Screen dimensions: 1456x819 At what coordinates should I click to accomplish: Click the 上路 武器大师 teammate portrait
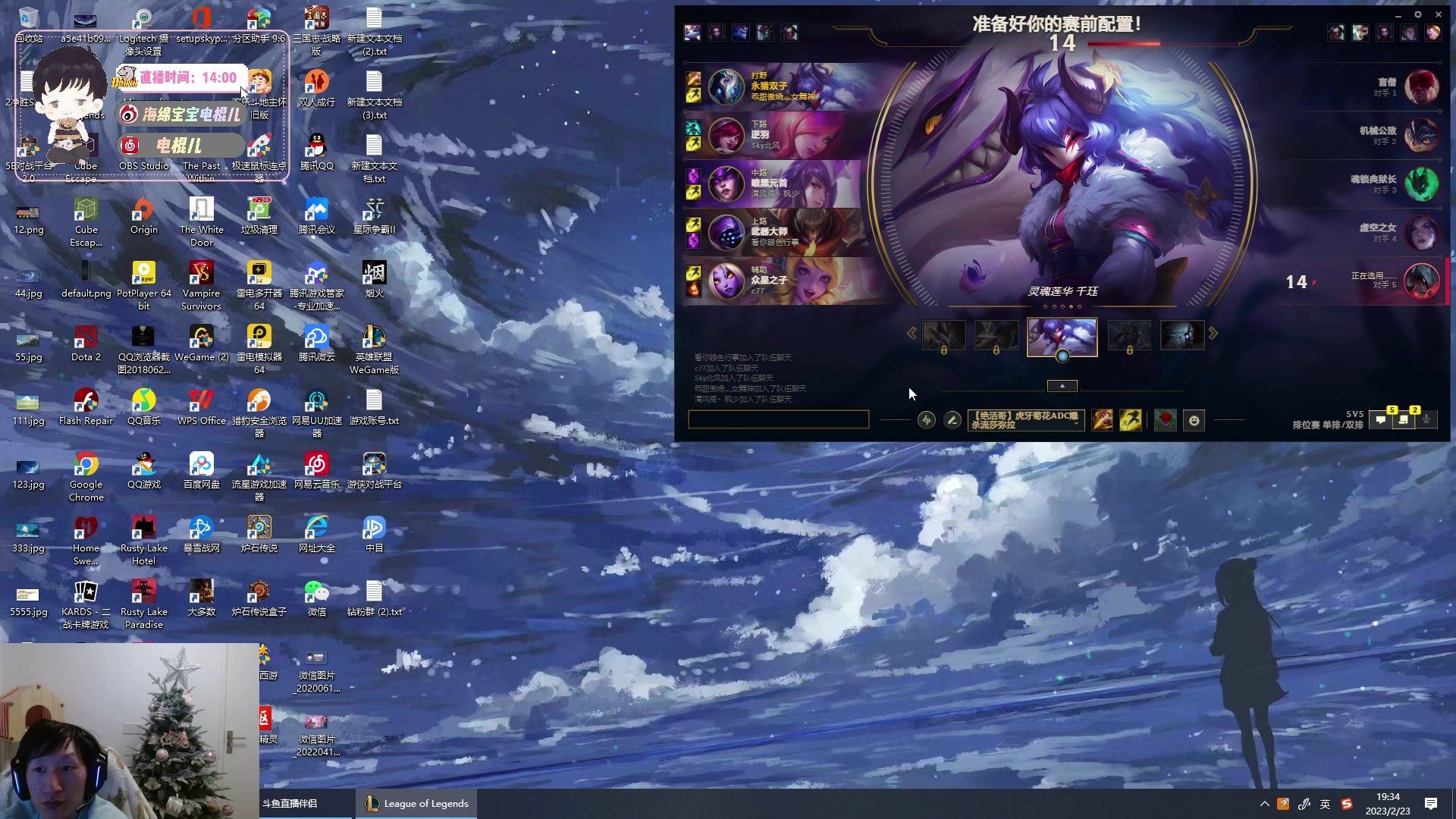click(726, 232)
